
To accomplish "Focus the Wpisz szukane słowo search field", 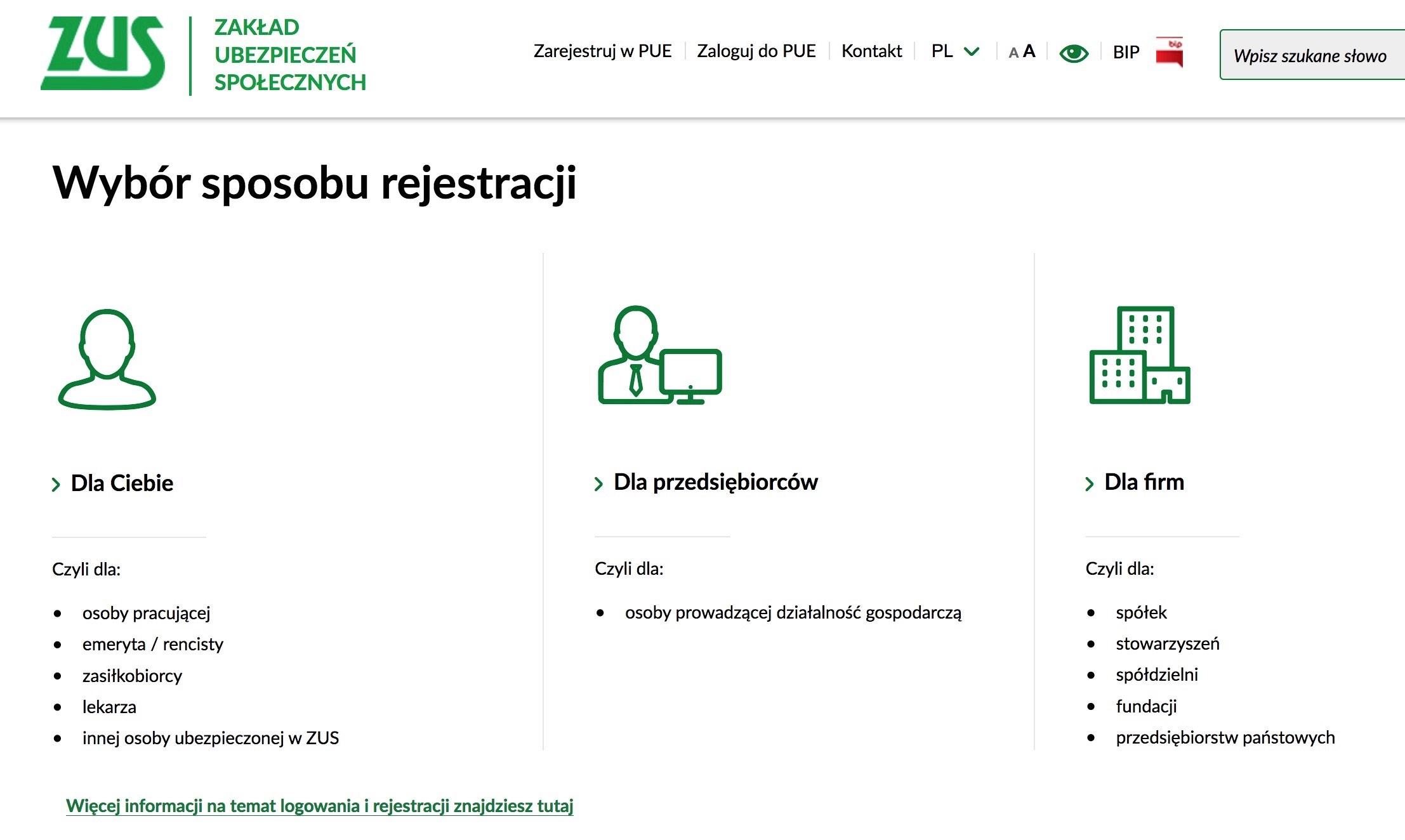I will tap(1312, 55).
